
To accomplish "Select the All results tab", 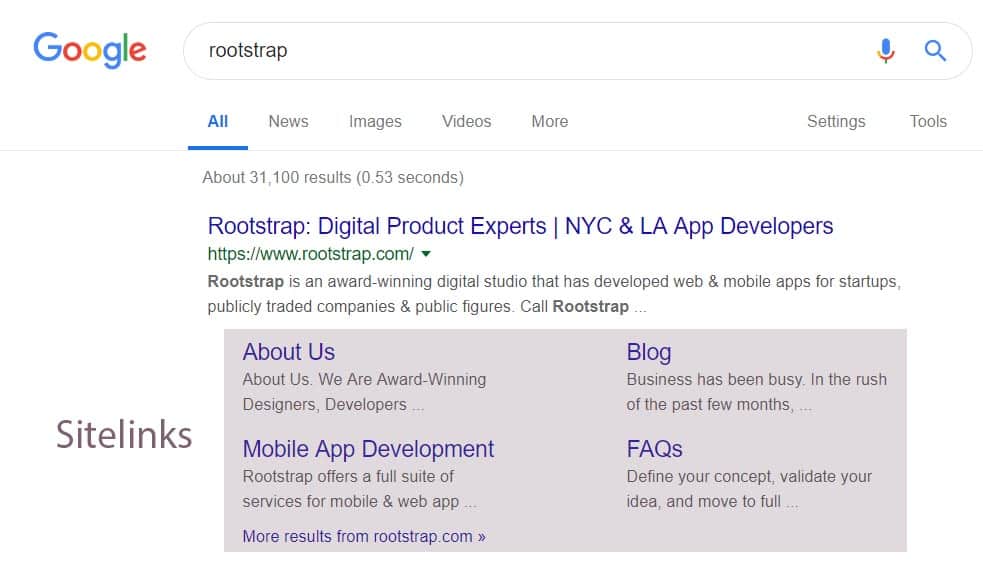I will pos(218,122).
